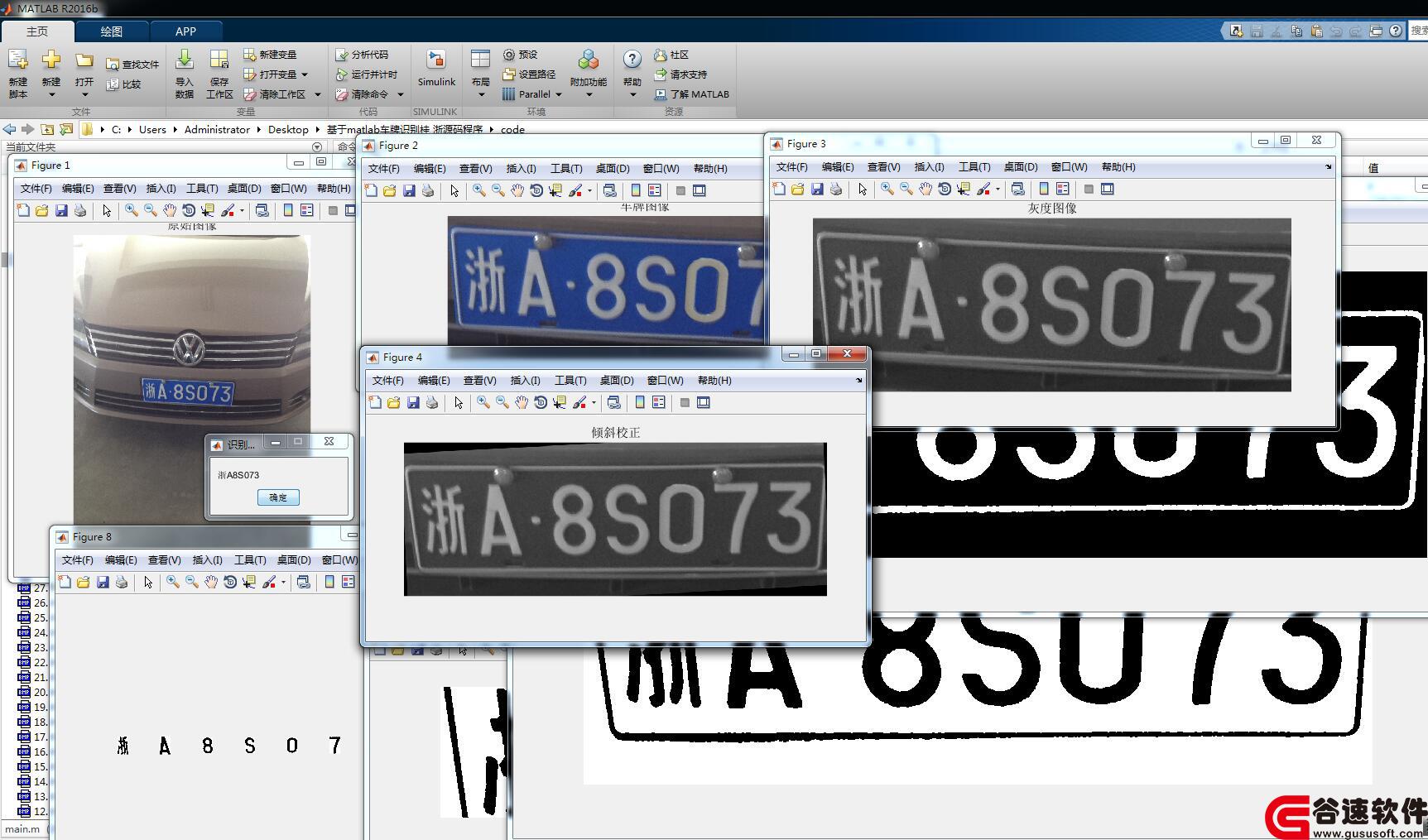This screenshot has width=1428, height=840.
Task: Expand the New (新建) dropdown arrow
Action: click(x=51, y=94)
